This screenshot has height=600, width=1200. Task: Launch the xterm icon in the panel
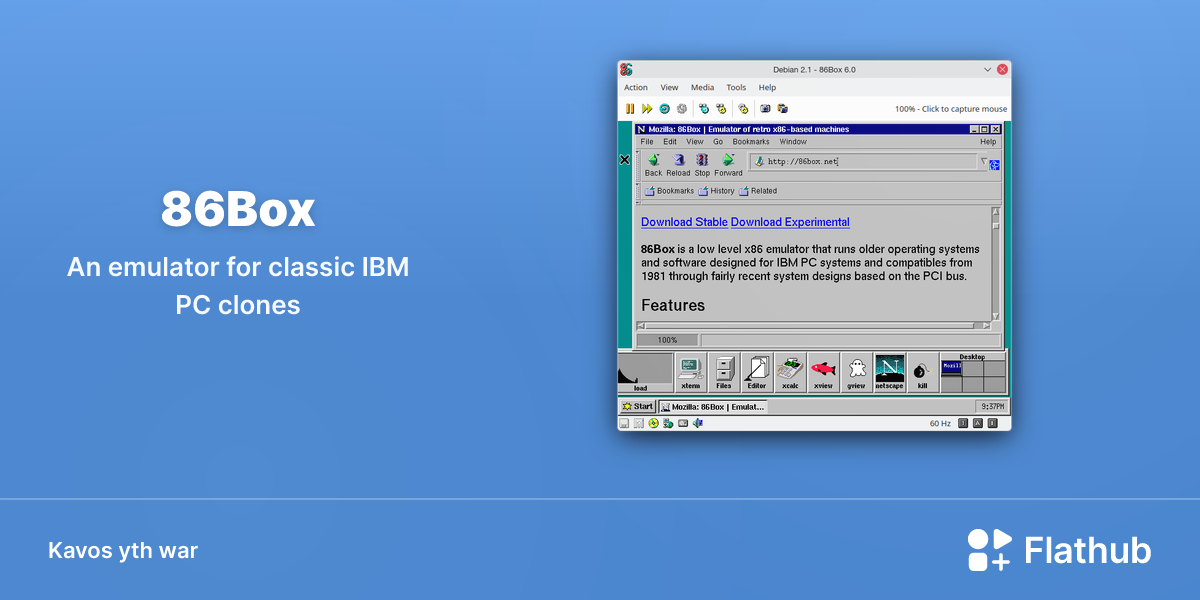[x=690, y=372]
